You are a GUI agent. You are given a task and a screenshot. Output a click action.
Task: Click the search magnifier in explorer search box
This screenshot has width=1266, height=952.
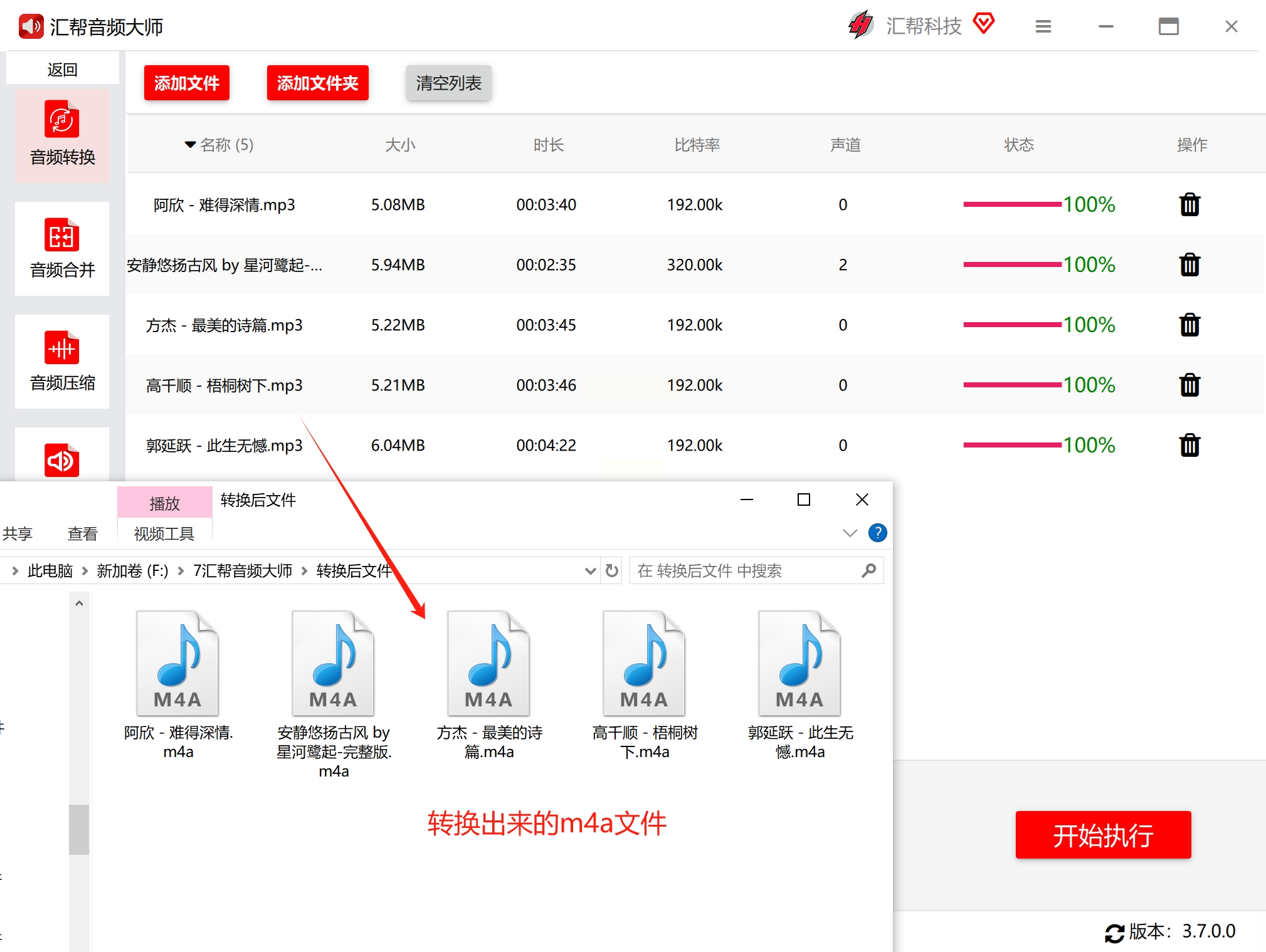868,570
